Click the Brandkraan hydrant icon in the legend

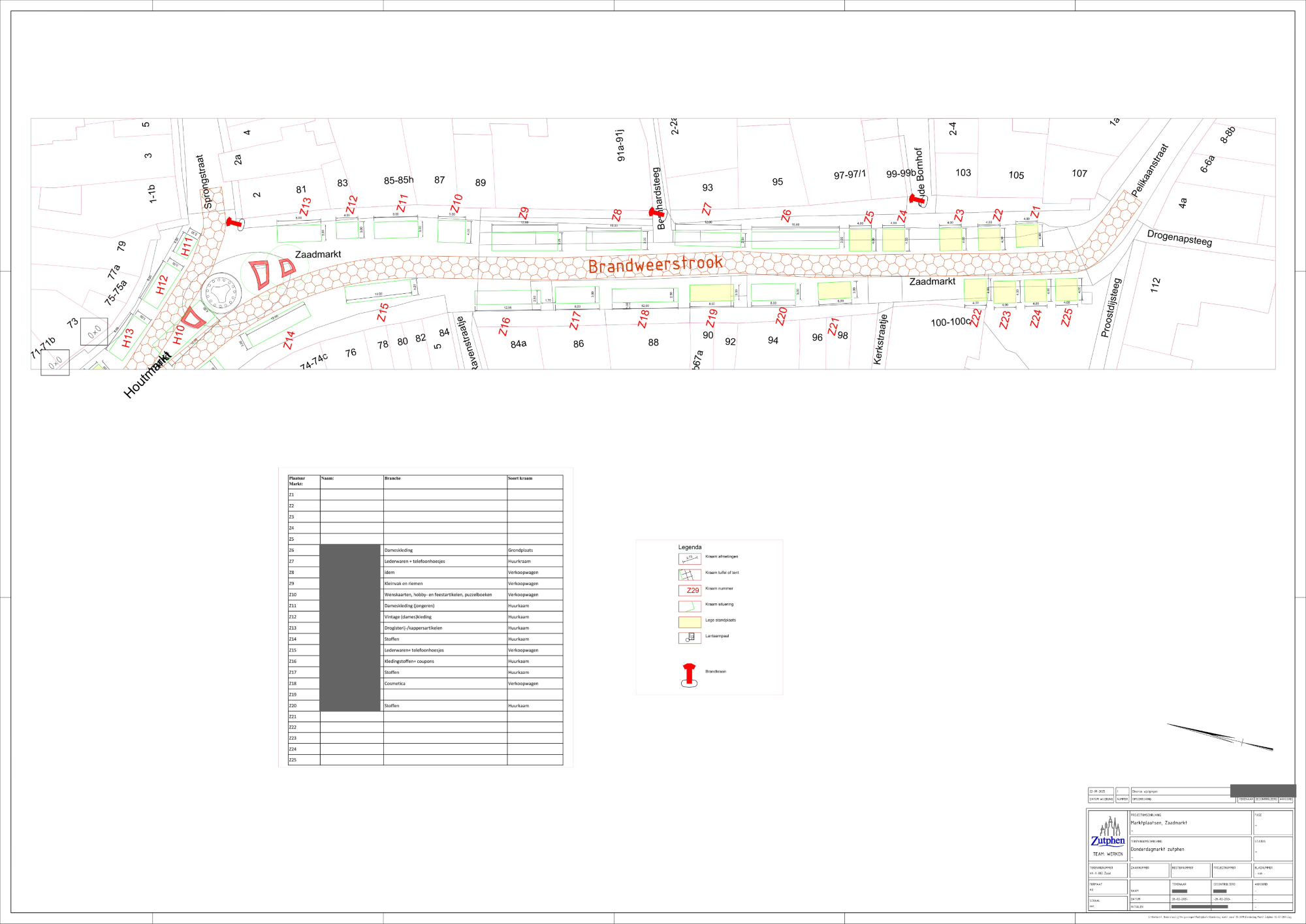click(x=689, y=675)
